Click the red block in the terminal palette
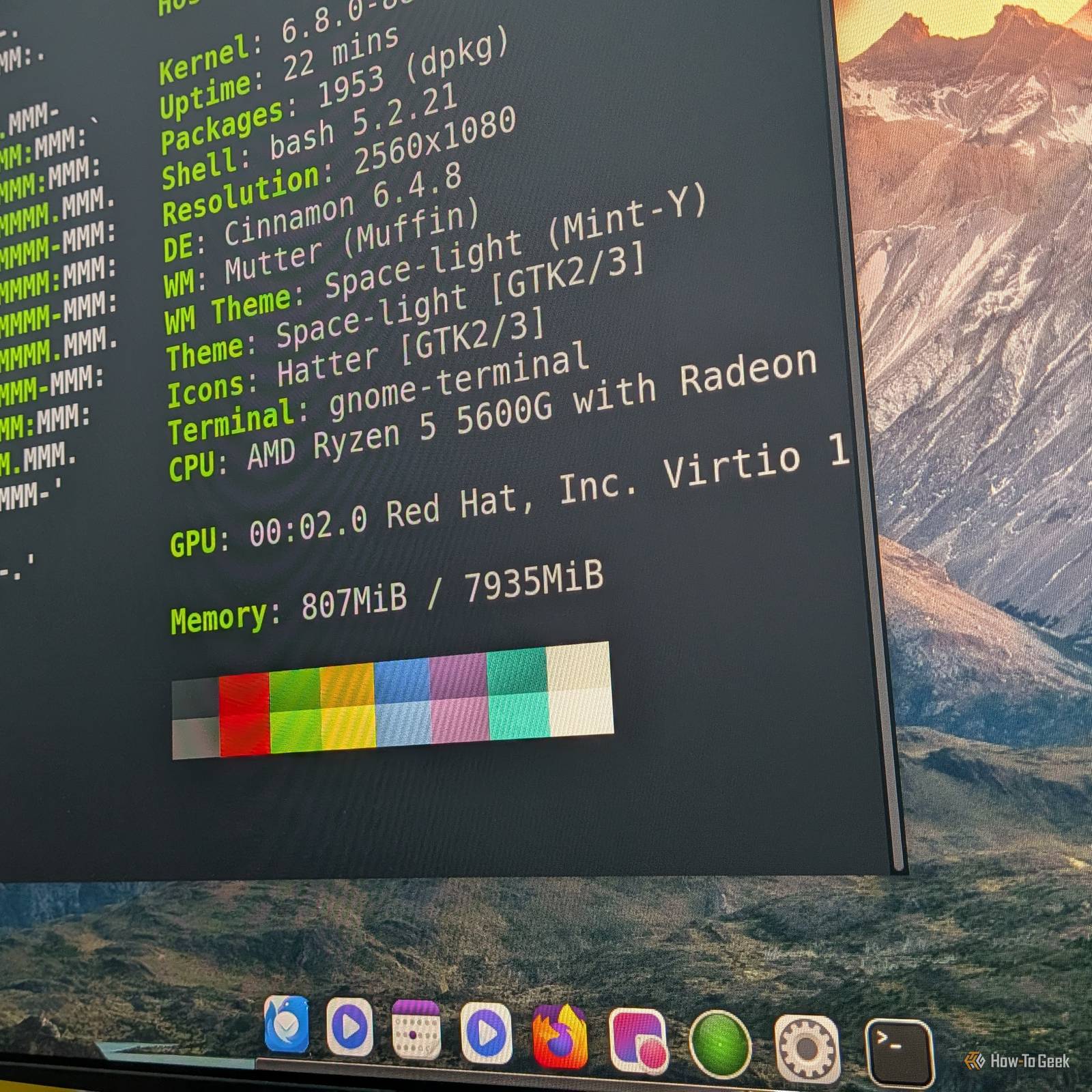This screenshot has width=1092, height=1092. (x=244, y=714)
